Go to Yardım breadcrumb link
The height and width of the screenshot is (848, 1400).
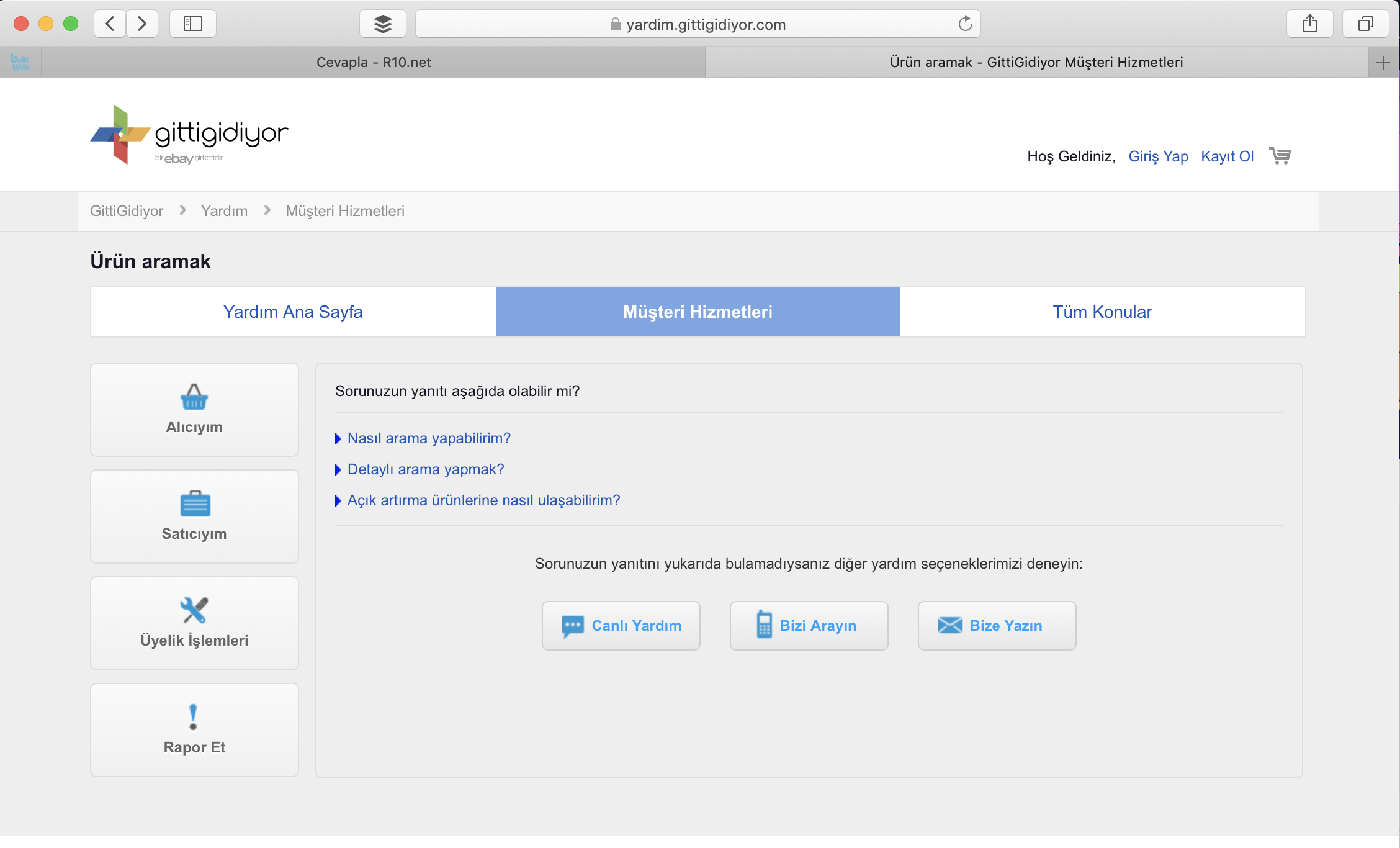(224, 211)
